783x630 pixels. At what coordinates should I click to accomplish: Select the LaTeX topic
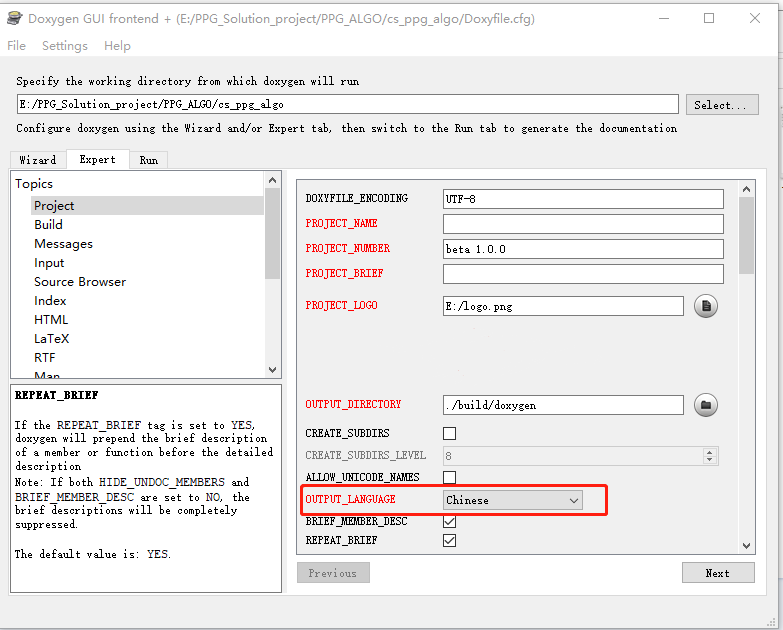click(51, 338)
